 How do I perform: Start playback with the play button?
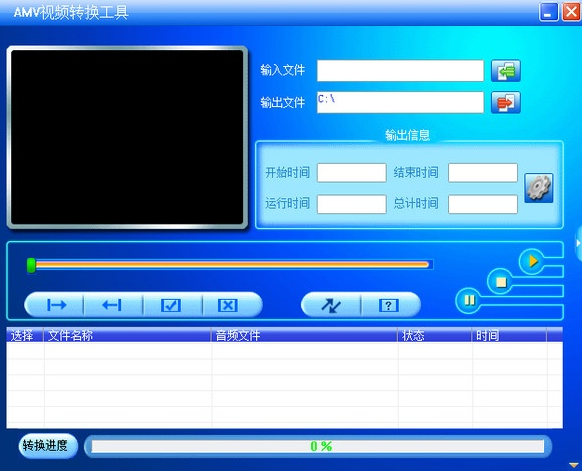pyautogui.click(x=532, y=261)
